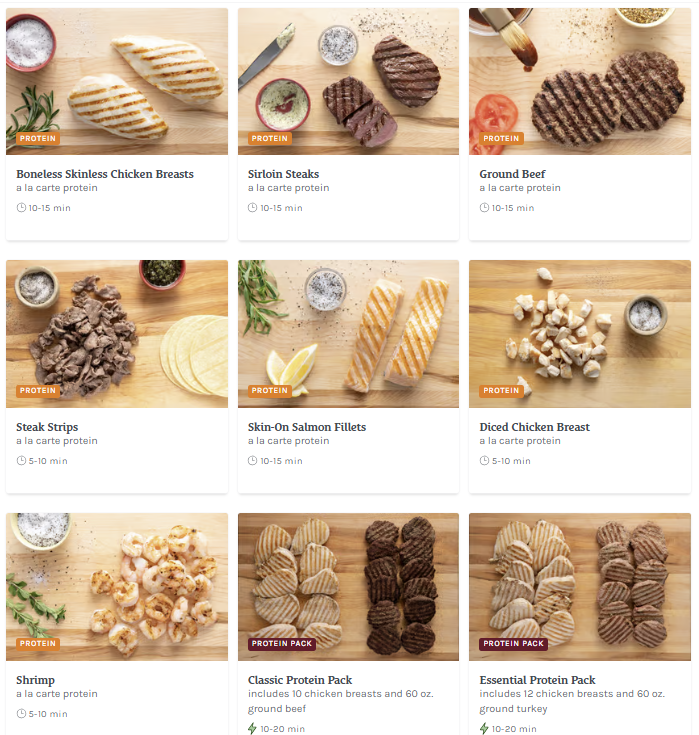This screenshot has height=735, width=699.
Task: Click the PROTEIN badge on Sirloin Steaks image
Action: pos(270,138)
